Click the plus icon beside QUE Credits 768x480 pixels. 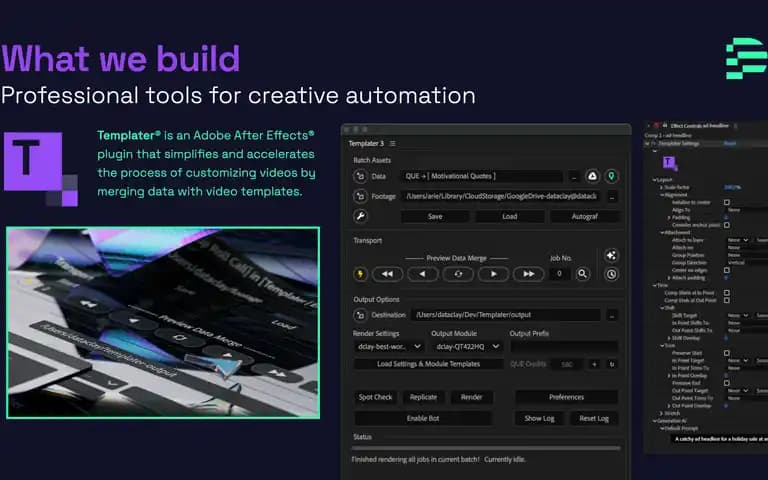click(x=594, y=364)
